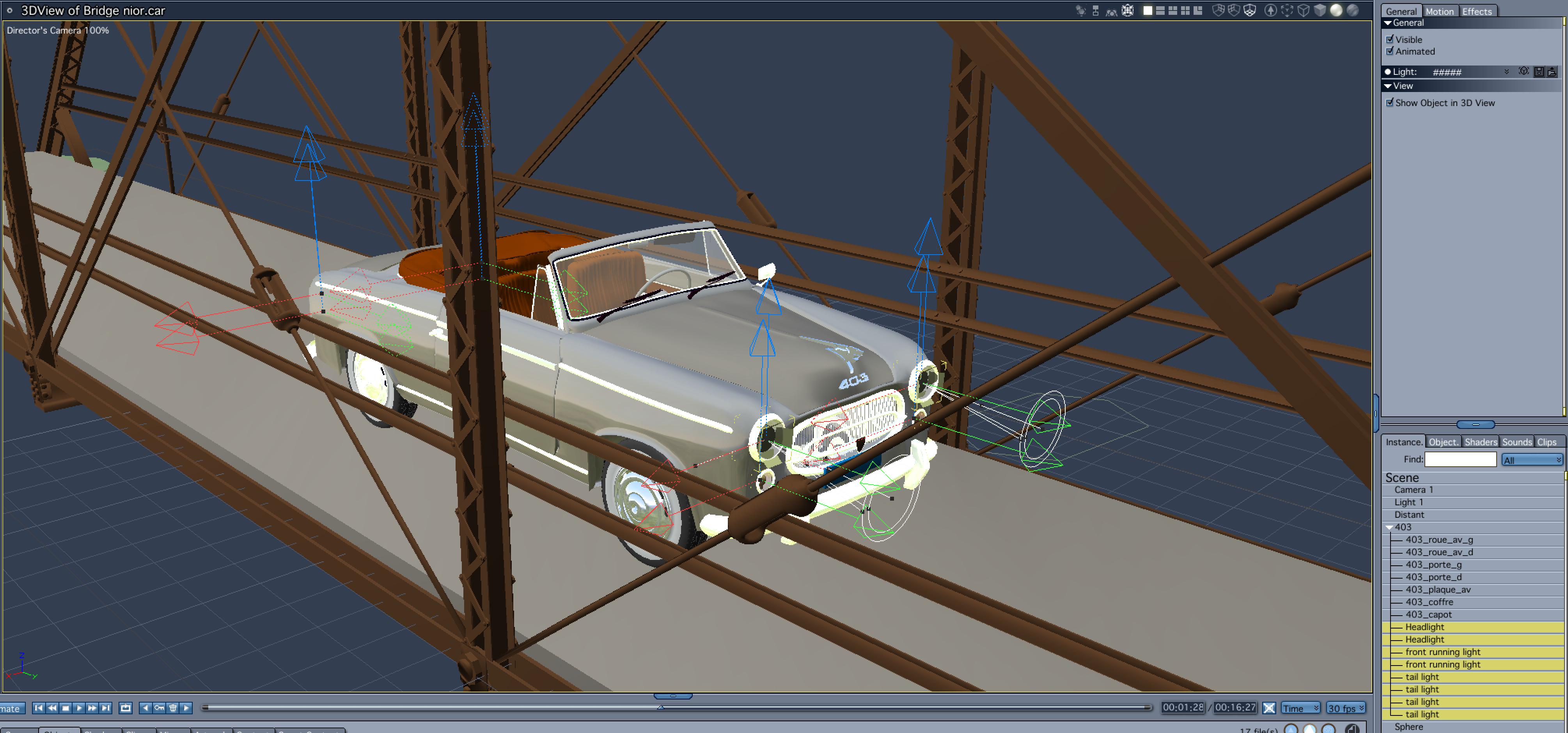Click the loop playback icon

[125, 707]
